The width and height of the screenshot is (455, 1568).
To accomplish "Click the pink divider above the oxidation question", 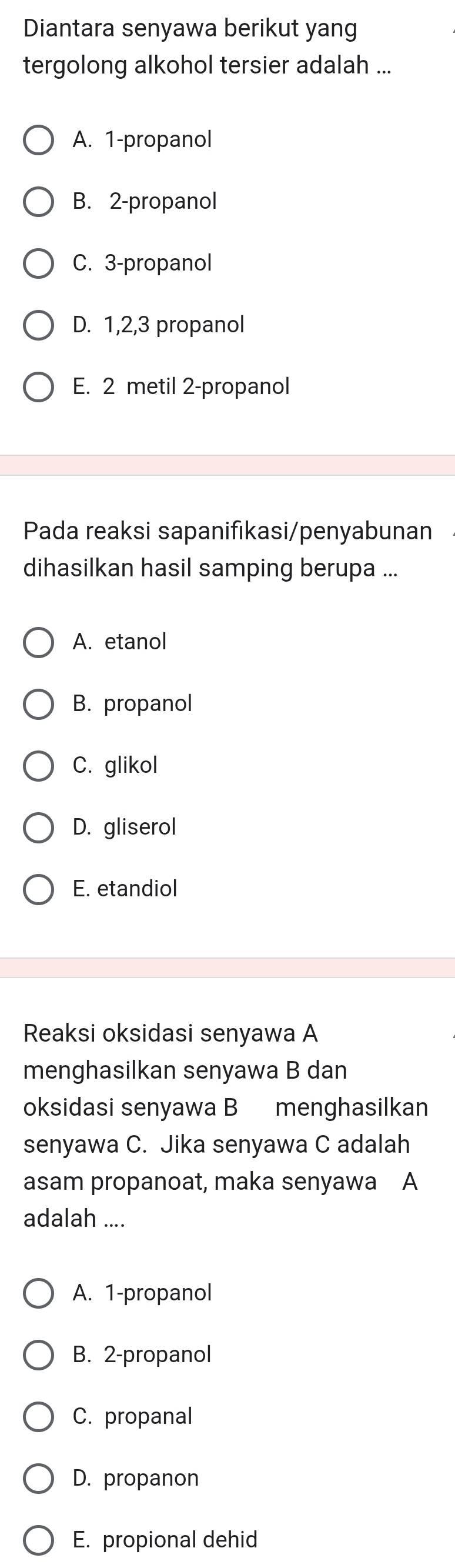I will 227,968.
